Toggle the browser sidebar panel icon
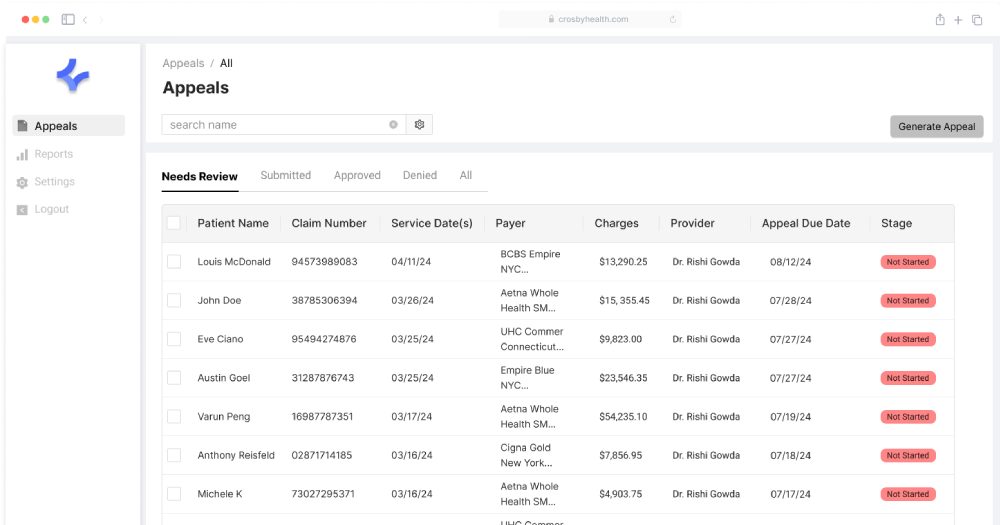Viewport: 1000px width, 525px height. tap(68, 20)
